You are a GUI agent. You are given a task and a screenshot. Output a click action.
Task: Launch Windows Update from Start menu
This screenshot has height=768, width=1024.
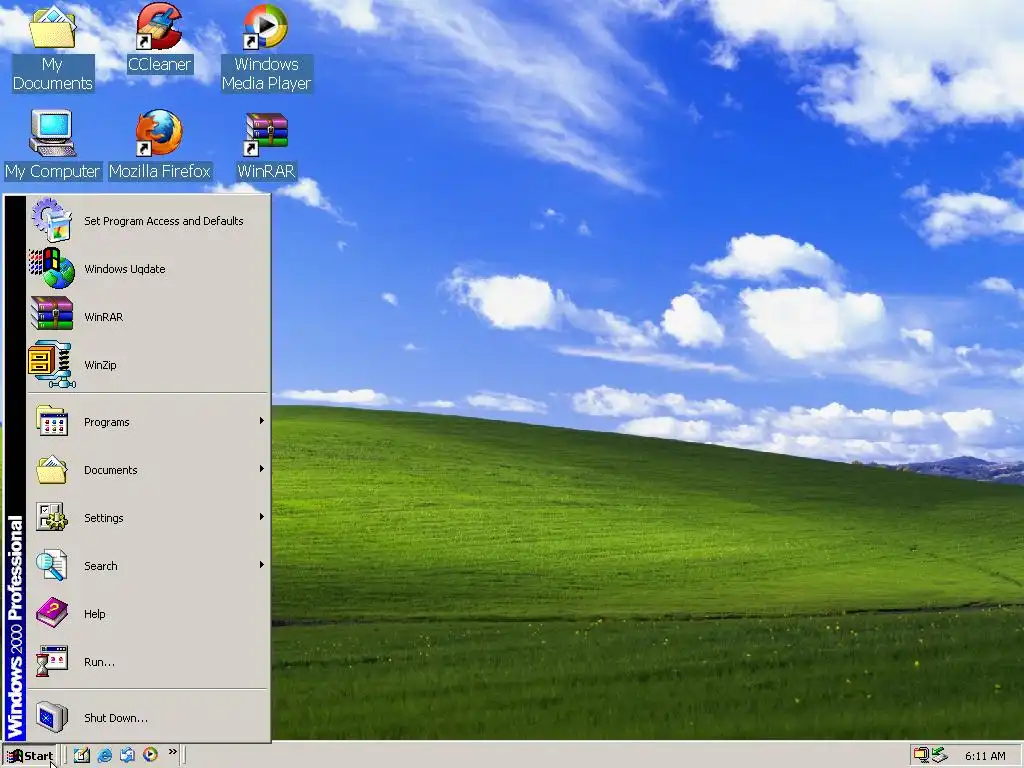pyautogui.click(x=148, y=269)
